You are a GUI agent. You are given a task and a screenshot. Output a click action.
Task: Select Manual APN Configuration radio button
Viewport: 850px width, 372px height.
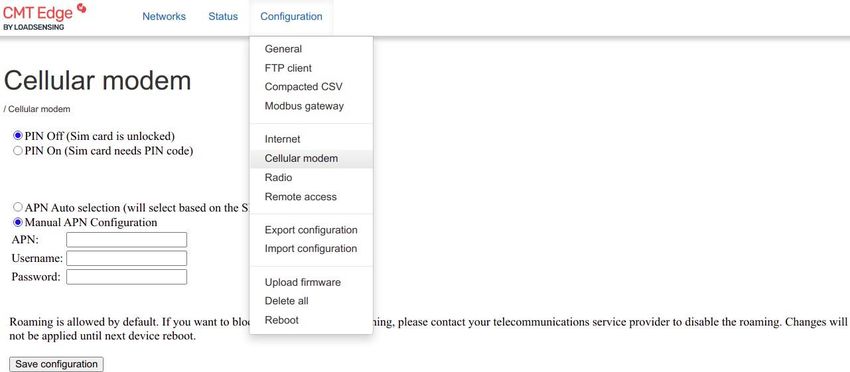click(x=18, y=222)
